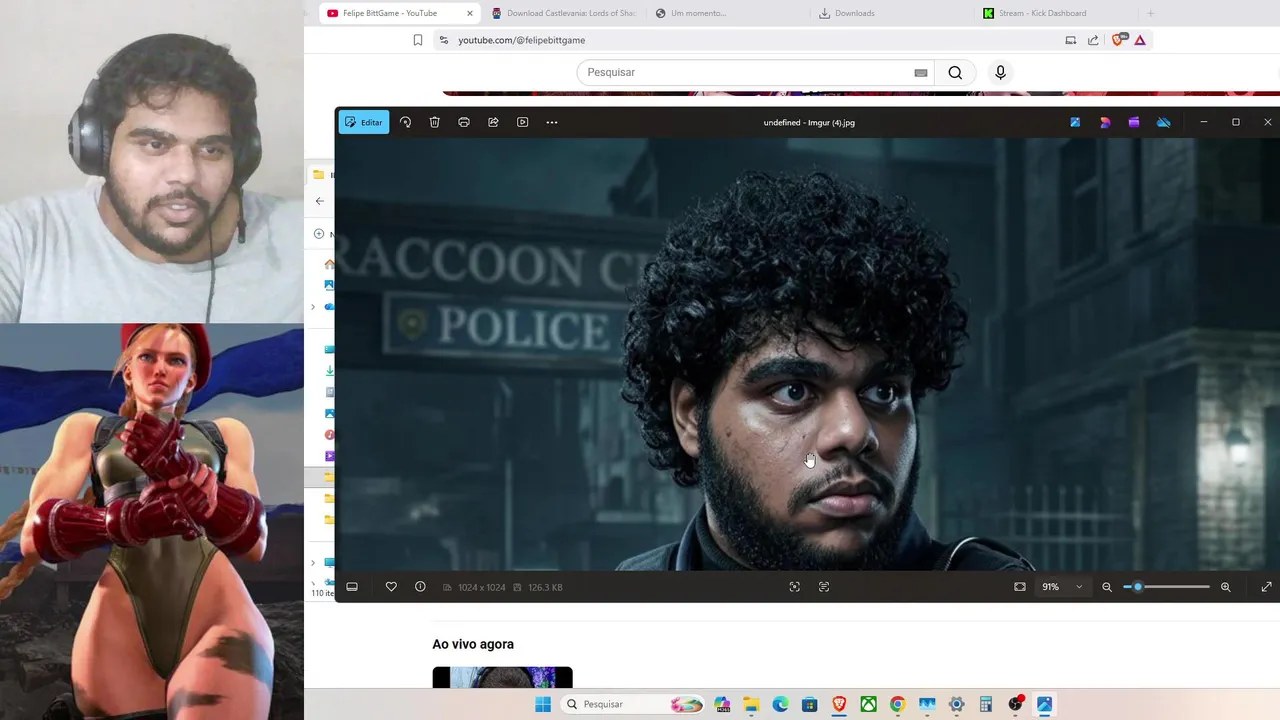
Task: Open Calculator from the taskbar
Action: [x=986, y=704]
